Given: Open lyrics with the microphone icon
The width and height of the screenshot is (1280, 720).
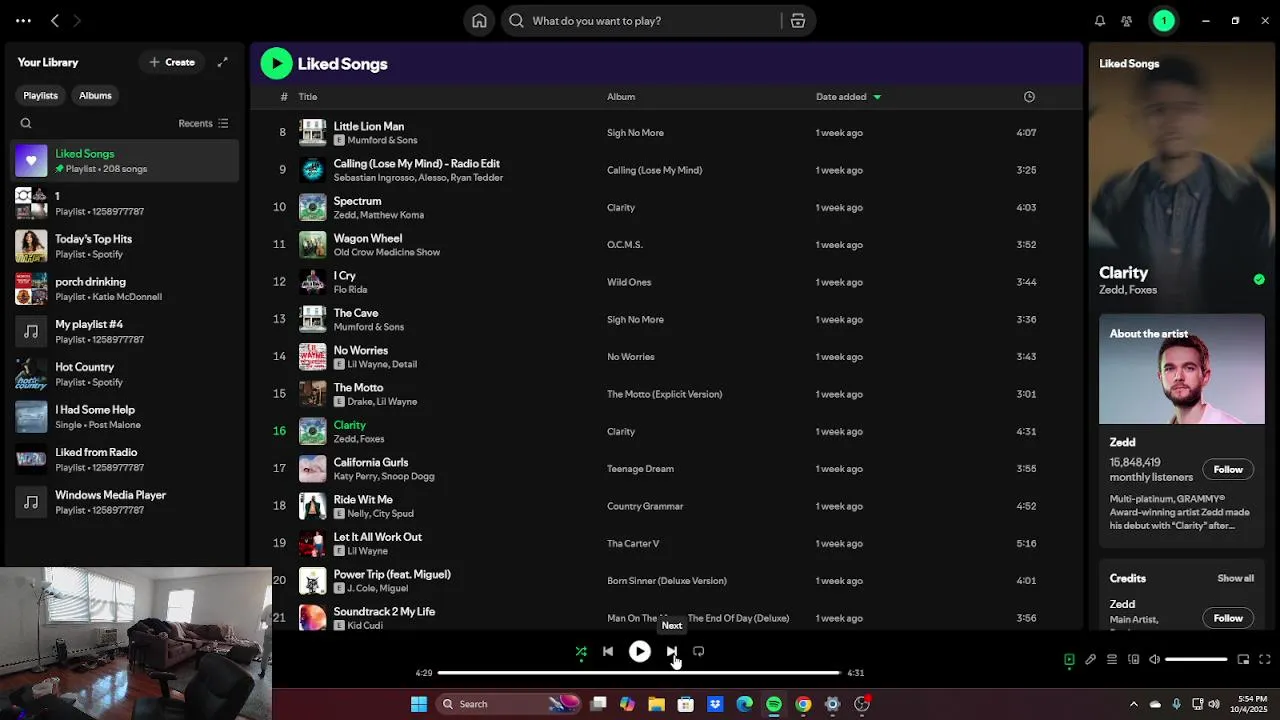Looking at the screenshot, I should pos(1090,660).
